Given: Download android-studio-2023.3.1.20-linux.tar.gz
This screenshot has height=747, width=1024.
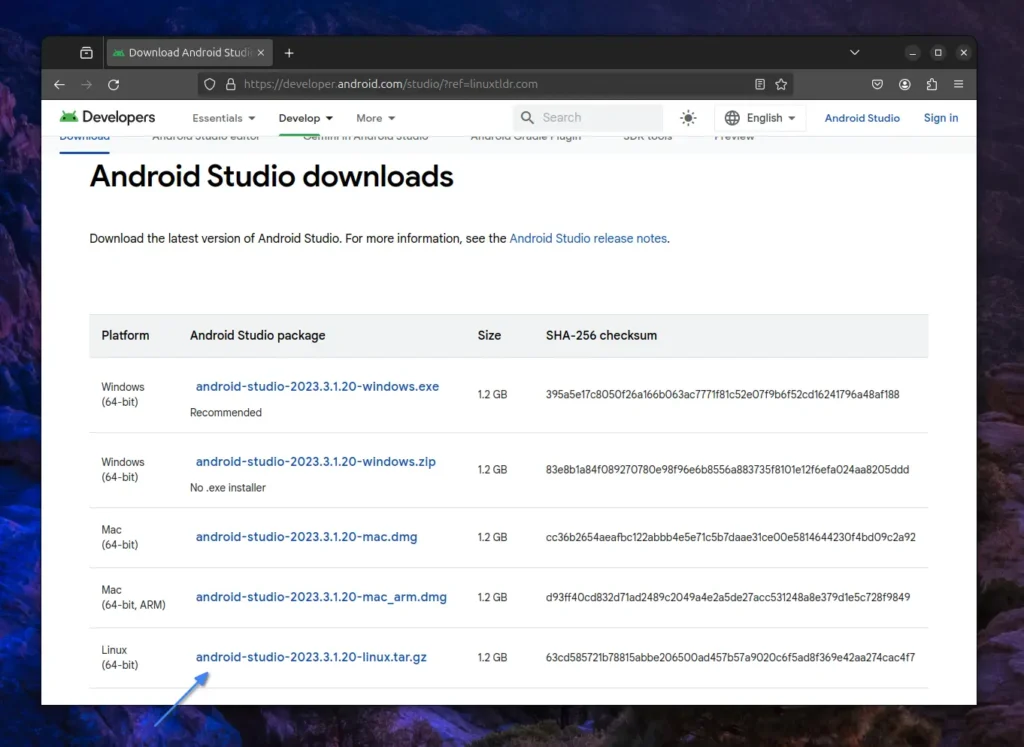Looking at the screenshot, I should (x=311, y=657).
